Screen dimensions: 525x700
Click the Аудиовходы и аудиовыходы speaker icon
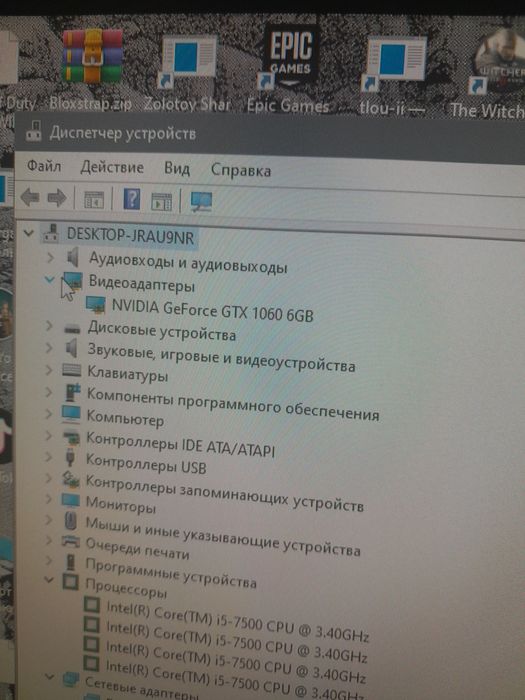[72, 258]
